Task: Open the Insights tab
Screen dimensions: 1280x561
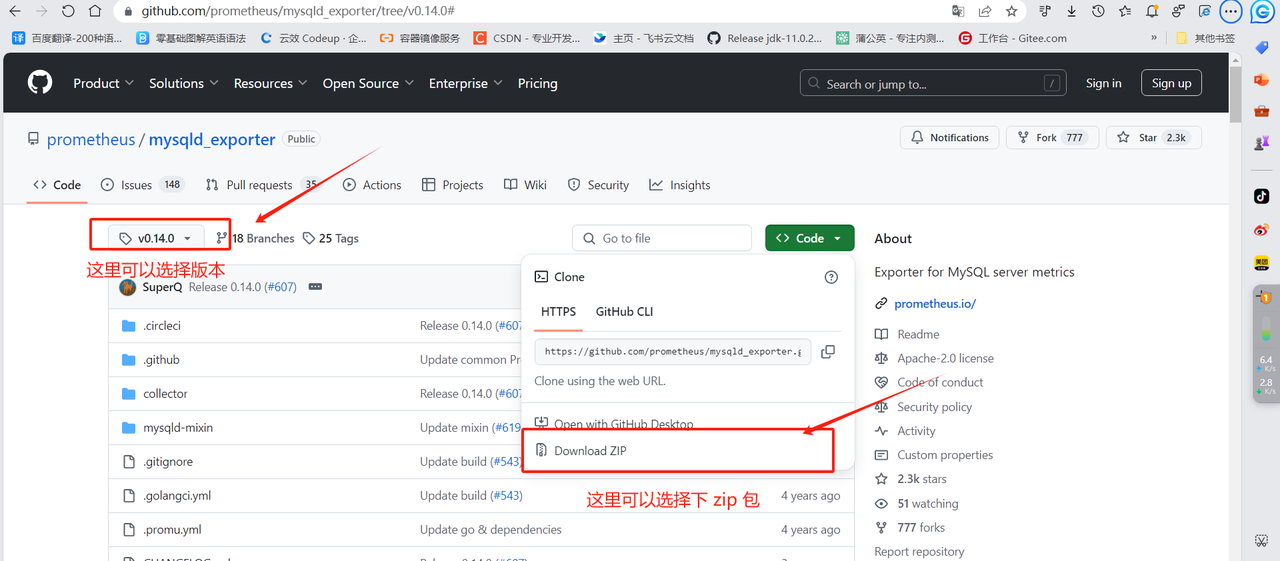Action: point(680,185)
